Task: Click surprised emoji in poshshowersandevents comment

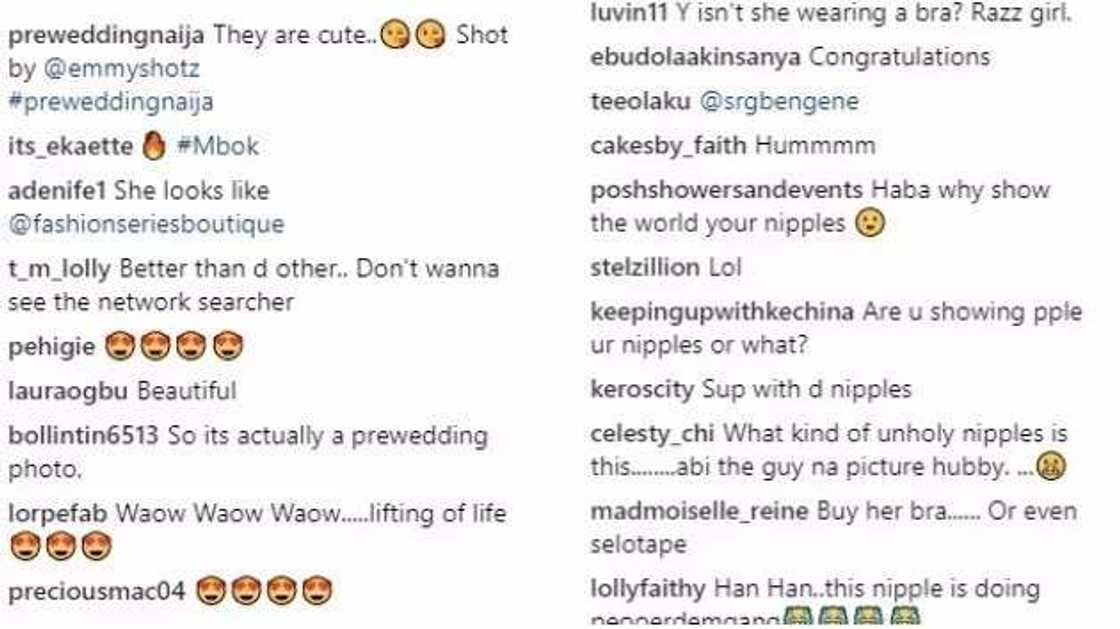Action: tap(870, 223)
